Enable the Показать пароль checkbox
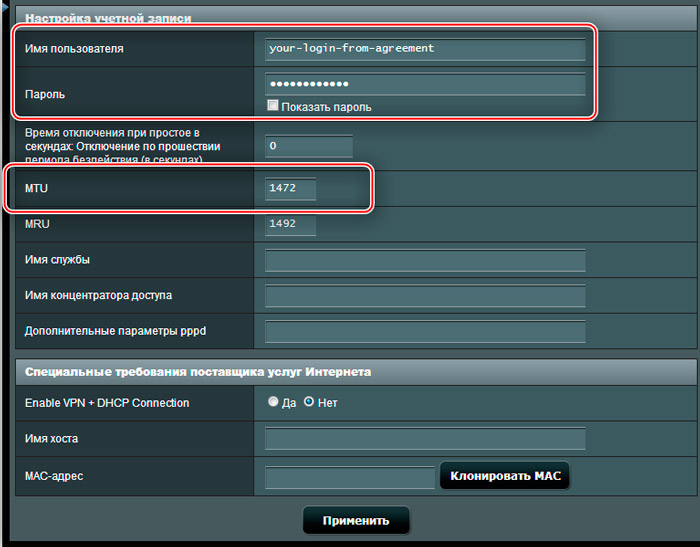 pyautogui.click(x=272, y=105)
